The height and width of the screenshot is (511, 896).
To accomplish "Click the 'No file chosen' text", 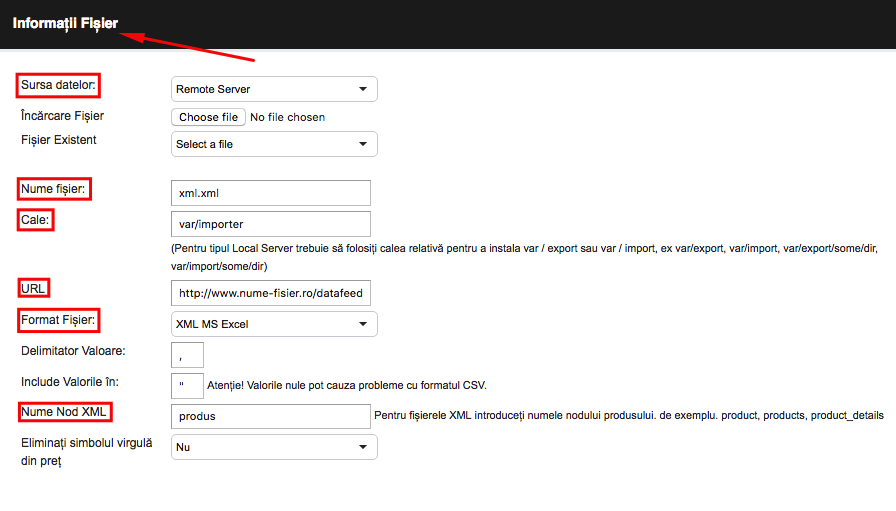I will point(287,117).
